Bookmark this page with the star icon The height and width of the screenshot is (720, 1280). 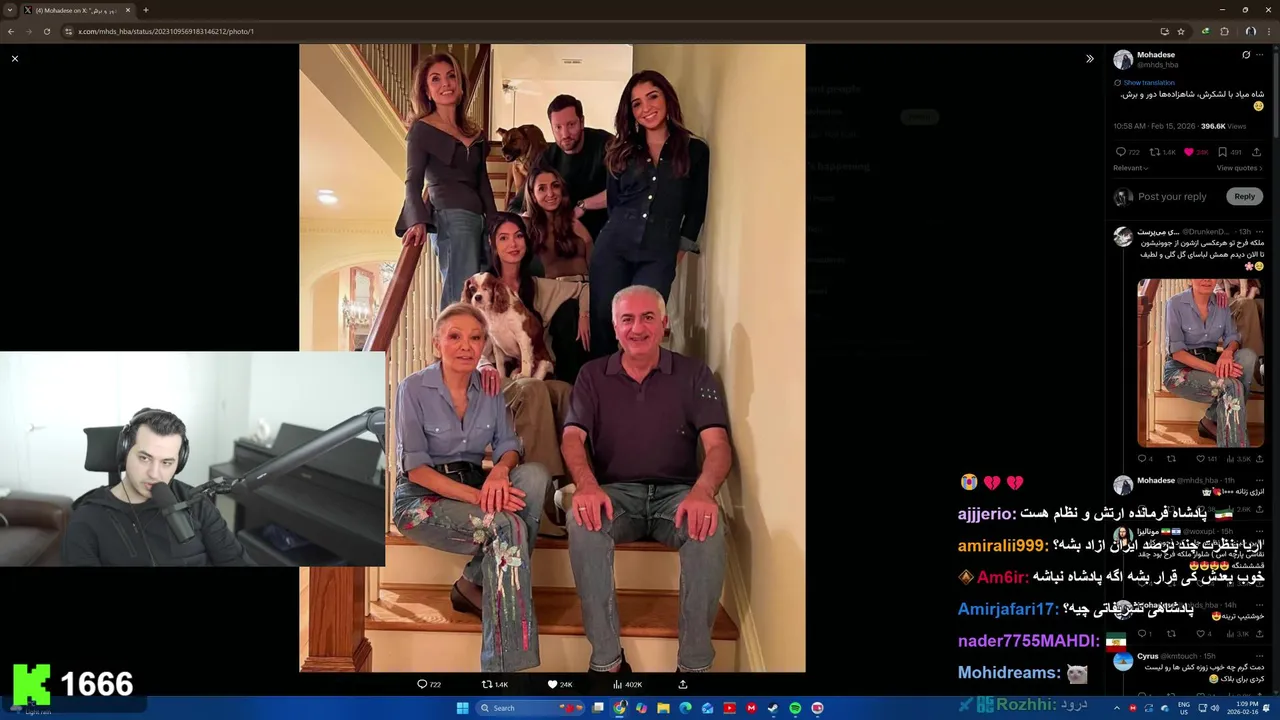coord(1181,31)
